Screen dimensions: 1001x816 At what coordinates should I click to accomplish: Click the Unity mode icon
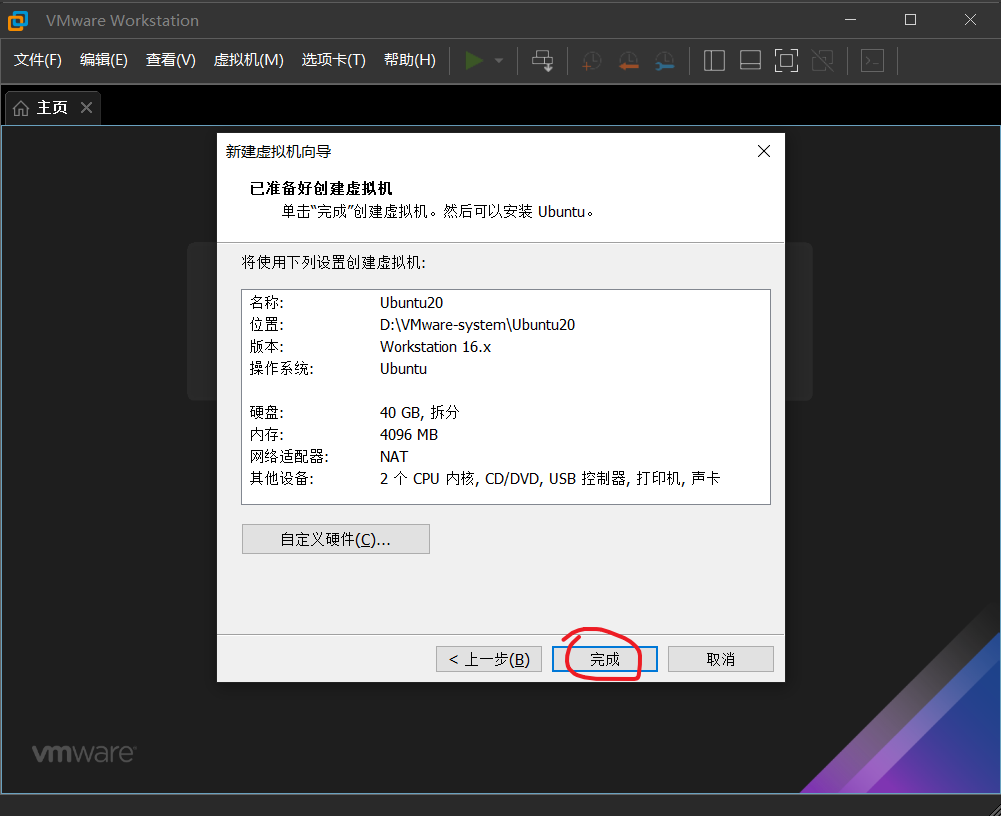[x=822, y=61]
